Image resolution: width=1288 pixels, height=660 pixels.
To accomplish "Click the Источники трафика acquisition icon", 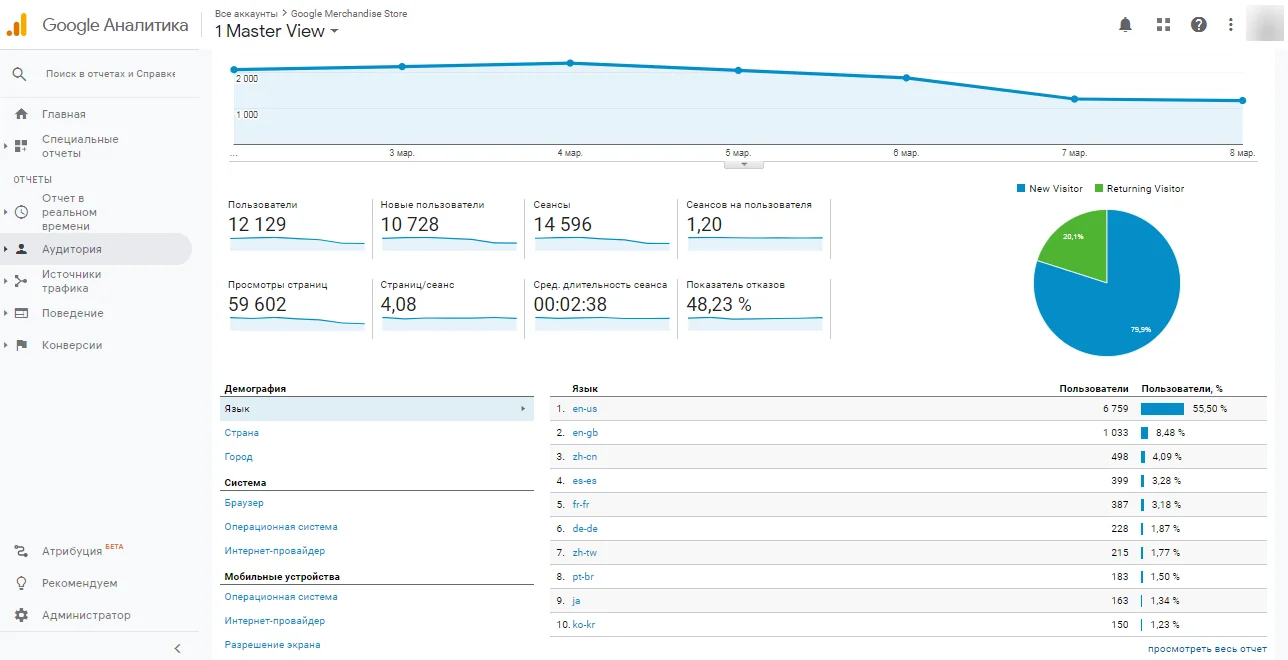I will pos(21,281).
